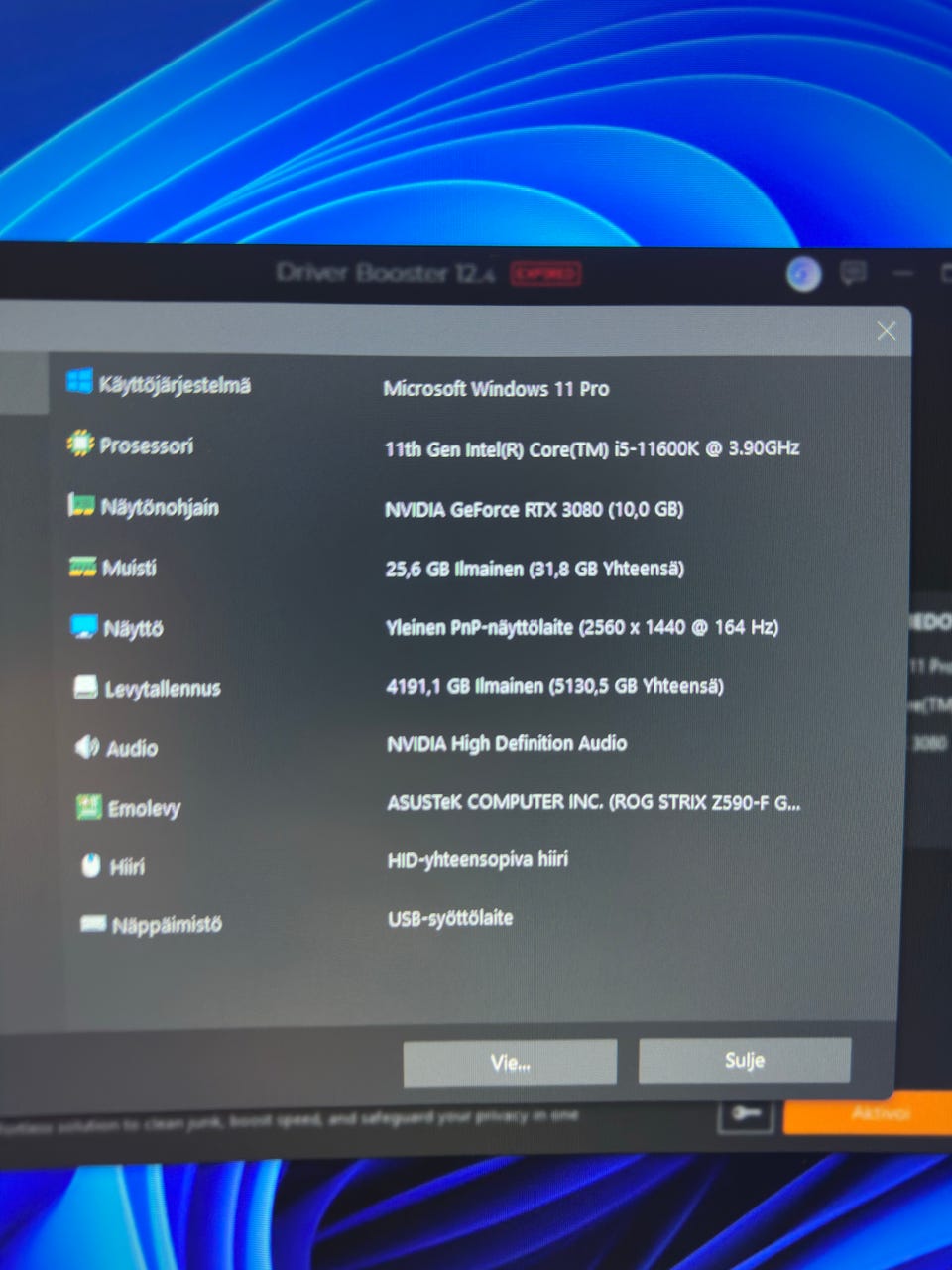The width and height of the screenshot is (952, 1270).
Task: Close the system information dialog with X
Action: click(x=887, y=331)
